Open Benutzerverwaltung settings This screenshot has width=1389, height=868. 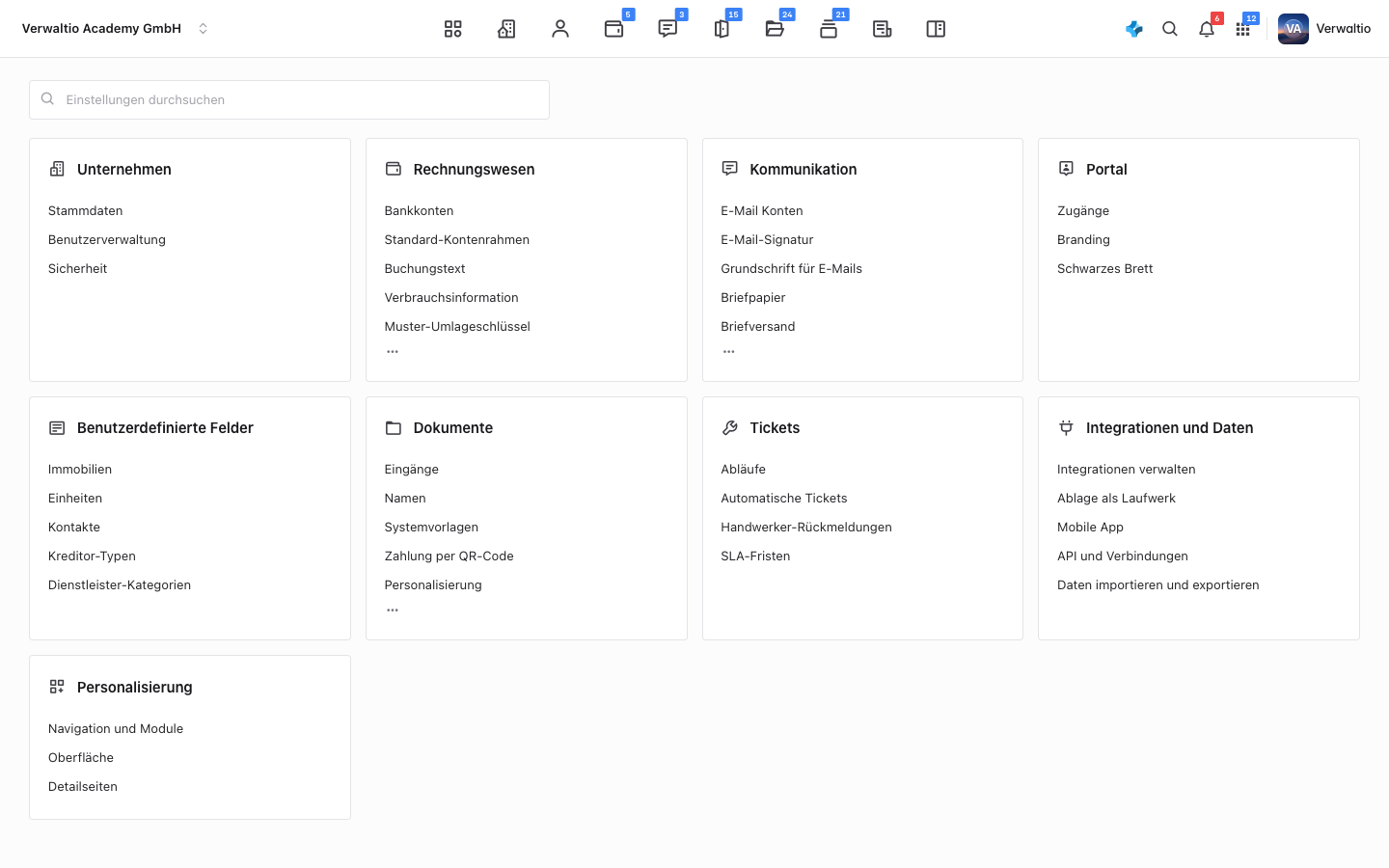pyautogui.click(x=107, y=240)
